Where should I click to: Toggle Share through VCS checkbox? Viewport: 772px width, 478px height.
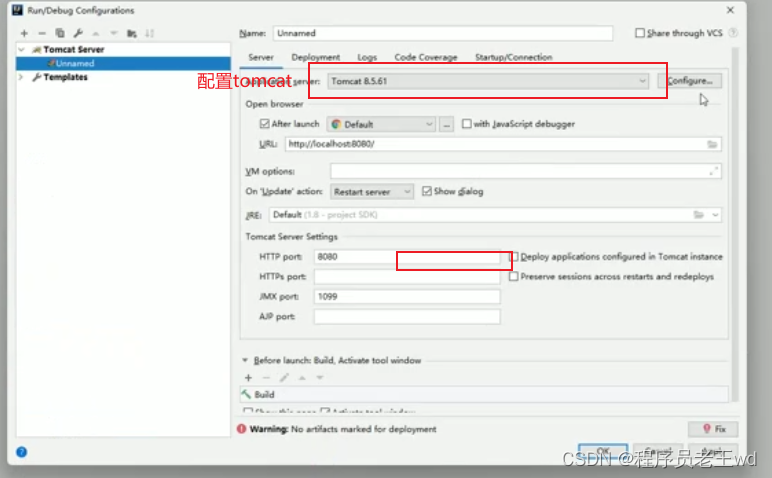click(640, 33)
